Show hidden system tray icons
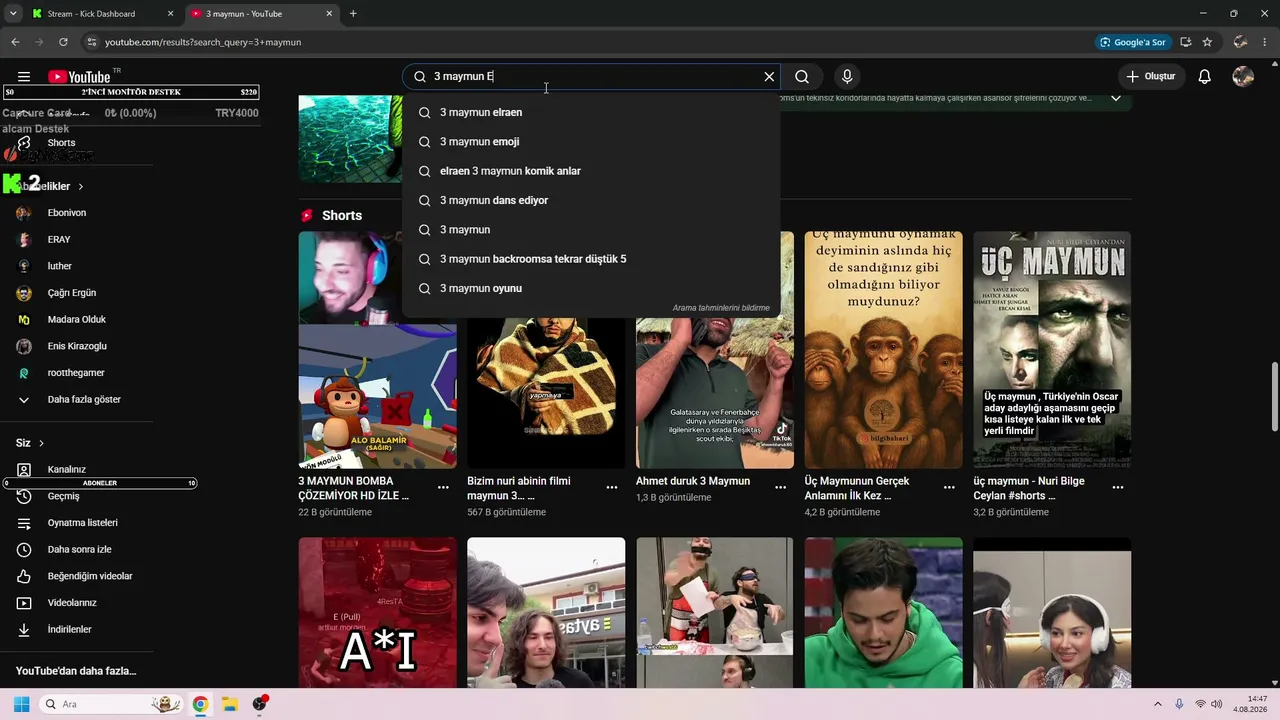 coord(1158,704)
